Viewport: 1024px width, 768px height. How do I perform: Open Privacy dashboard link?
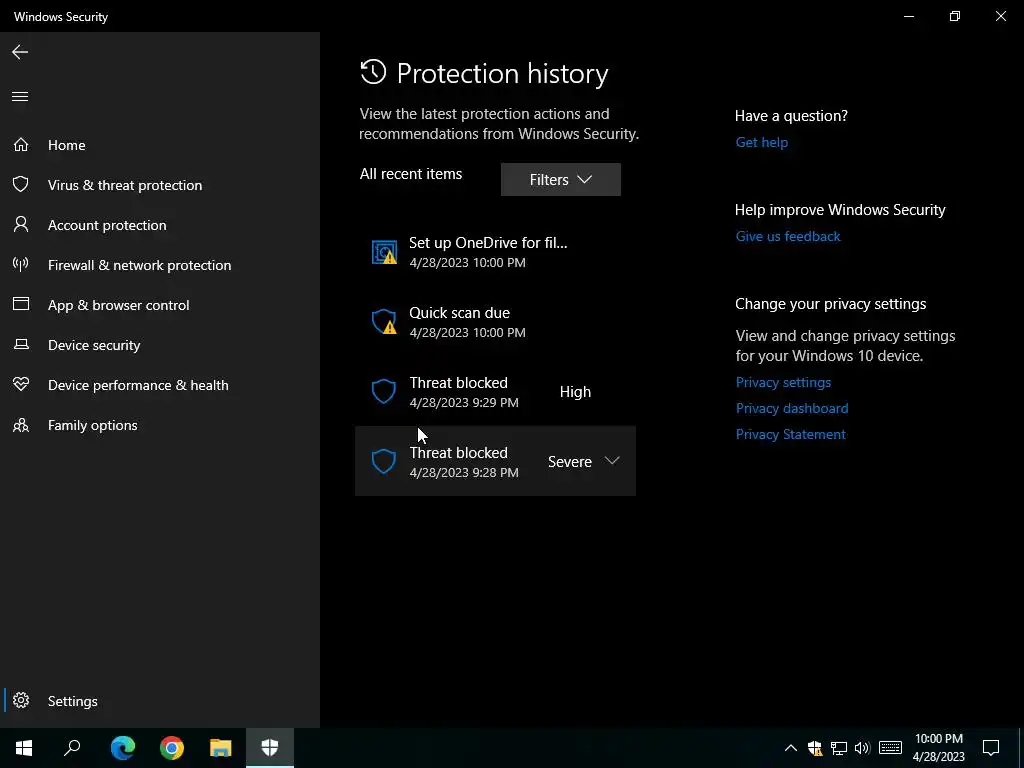pyautogui.click(x=792, y=408)
